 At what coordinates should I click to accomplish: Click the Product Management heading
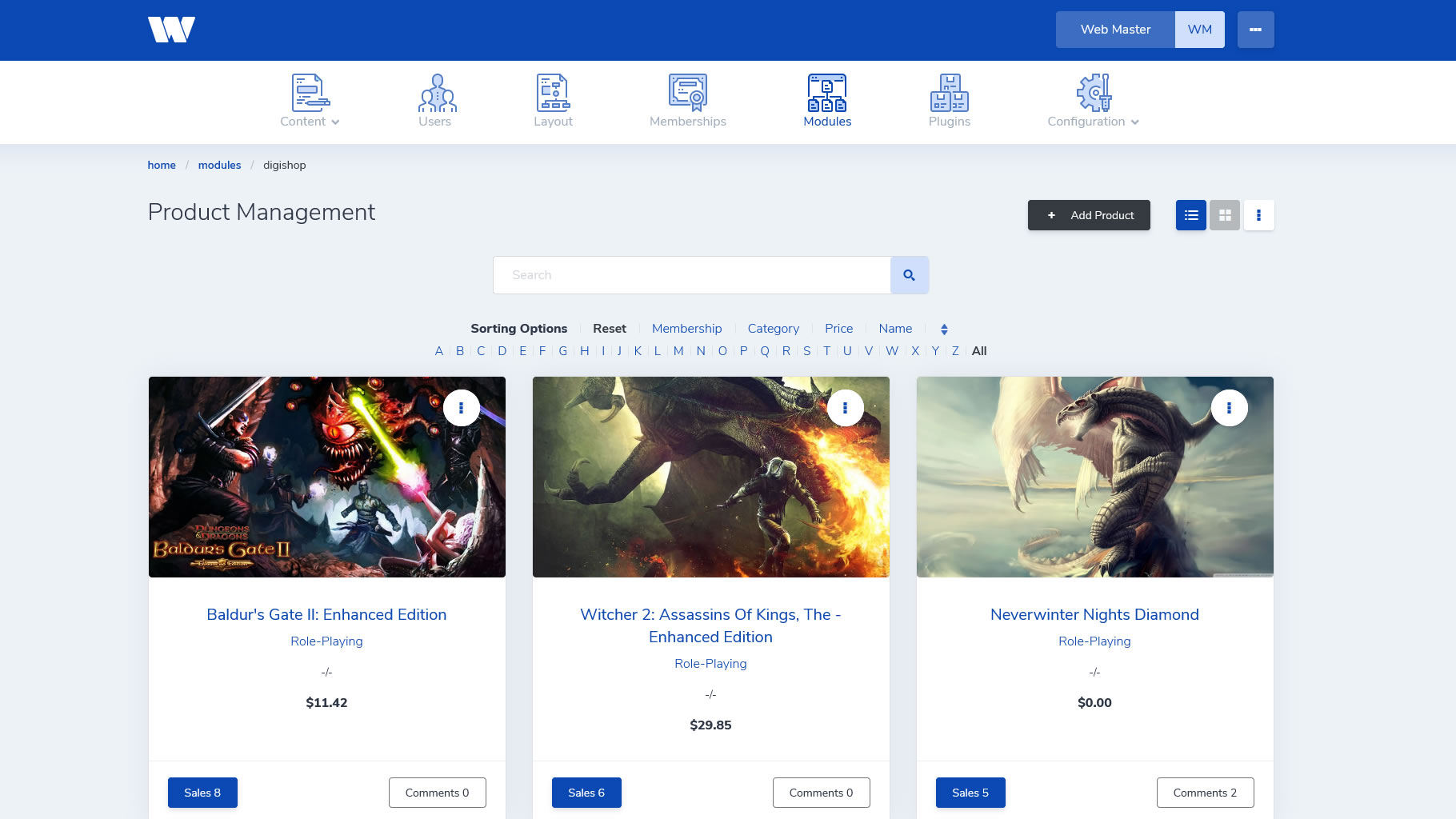(262, 212)
